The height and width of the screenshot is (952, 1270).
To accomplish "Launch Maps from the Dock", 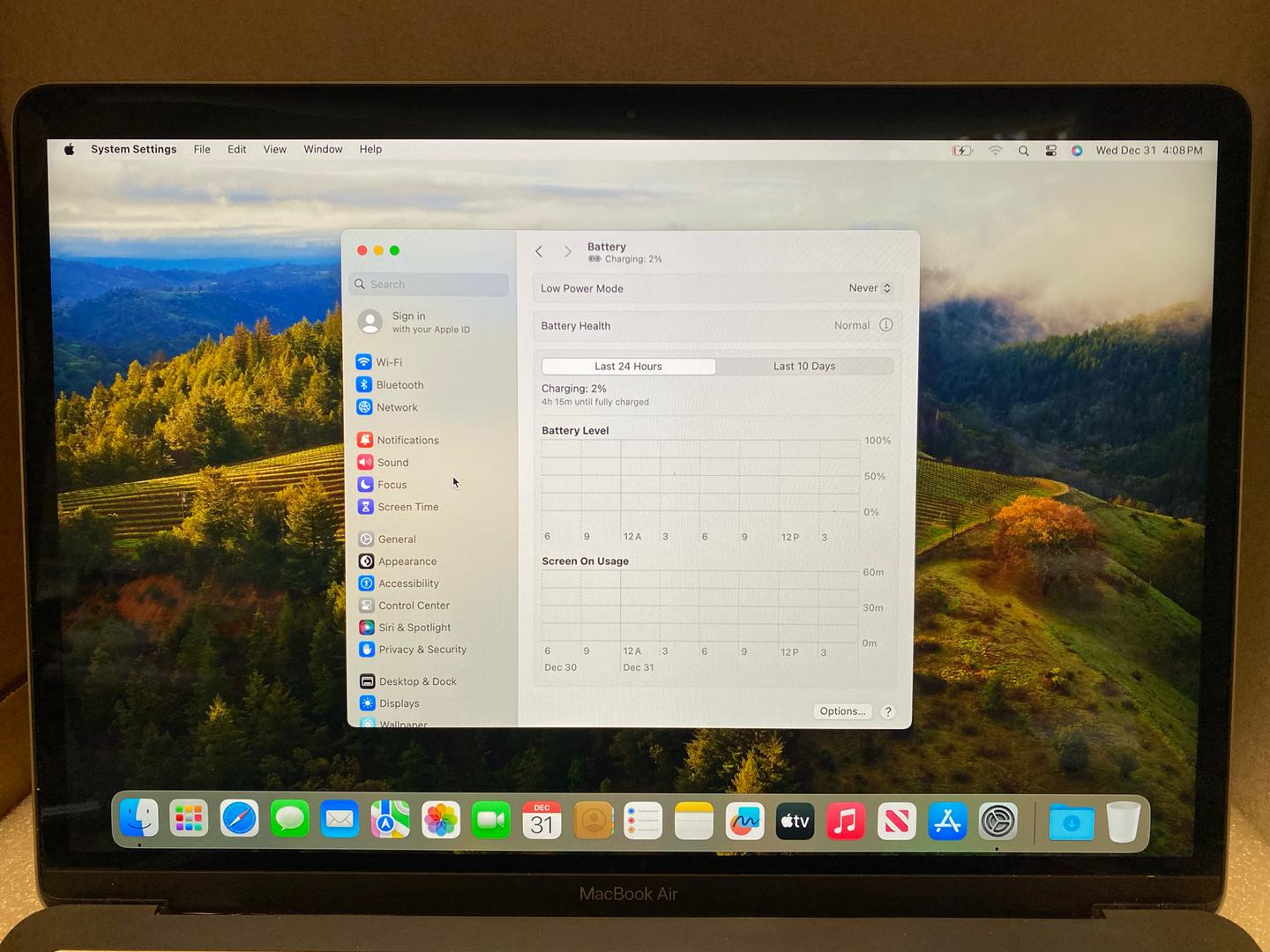I will (391, 820).
